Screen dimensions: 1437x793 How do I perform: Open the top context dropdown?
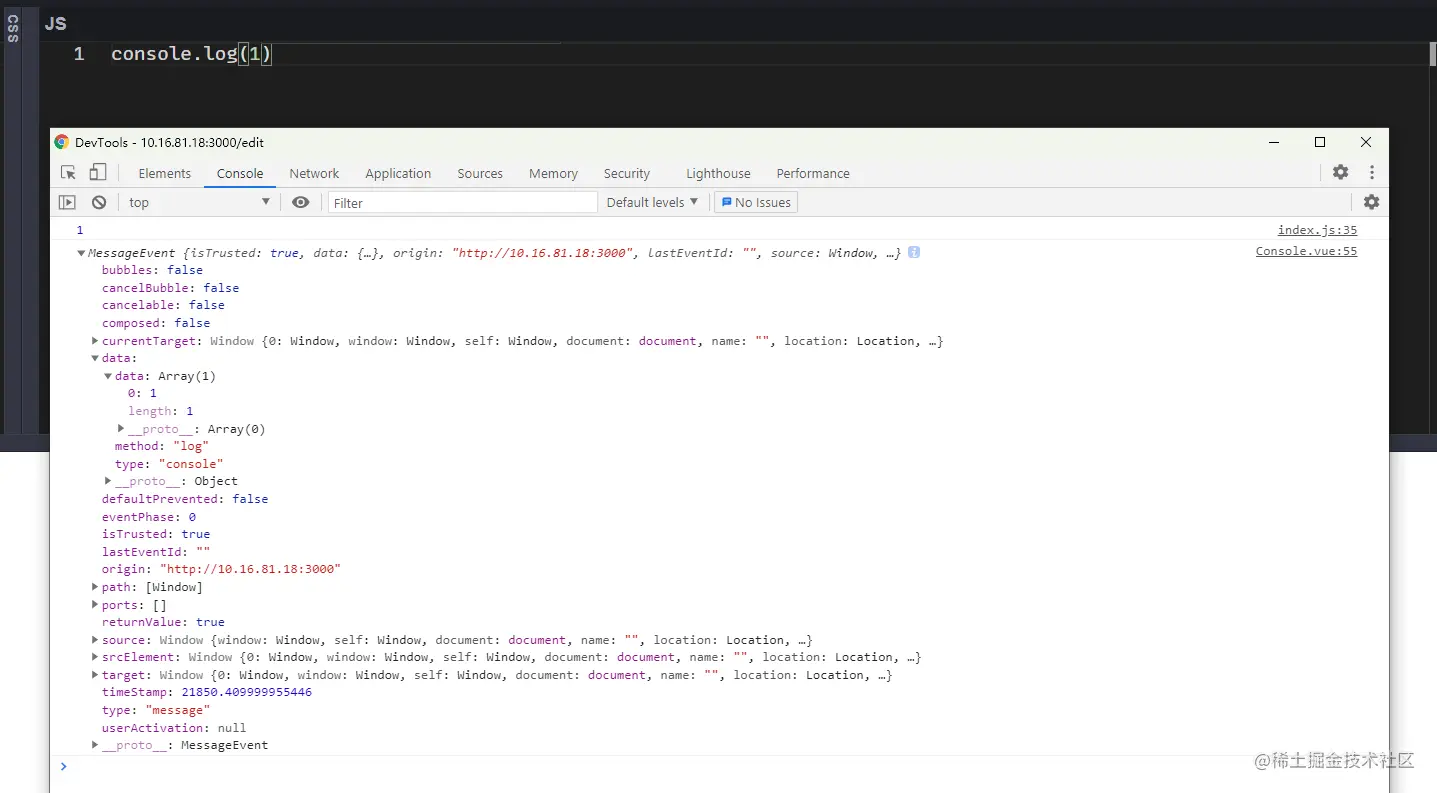199,202
